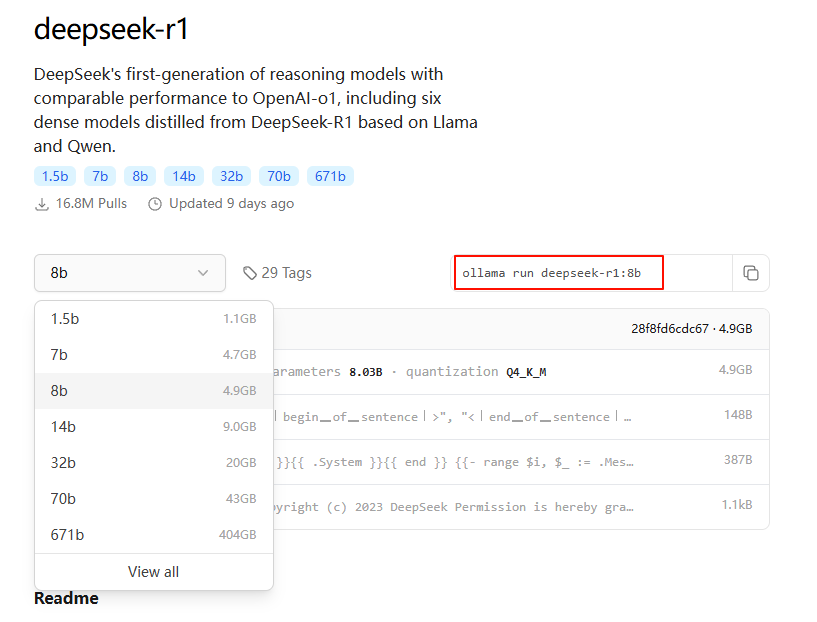Click the 14b size tag badge
Viewport: 817px width, 622px height.
pyautogui.click(x=184, y=177)
